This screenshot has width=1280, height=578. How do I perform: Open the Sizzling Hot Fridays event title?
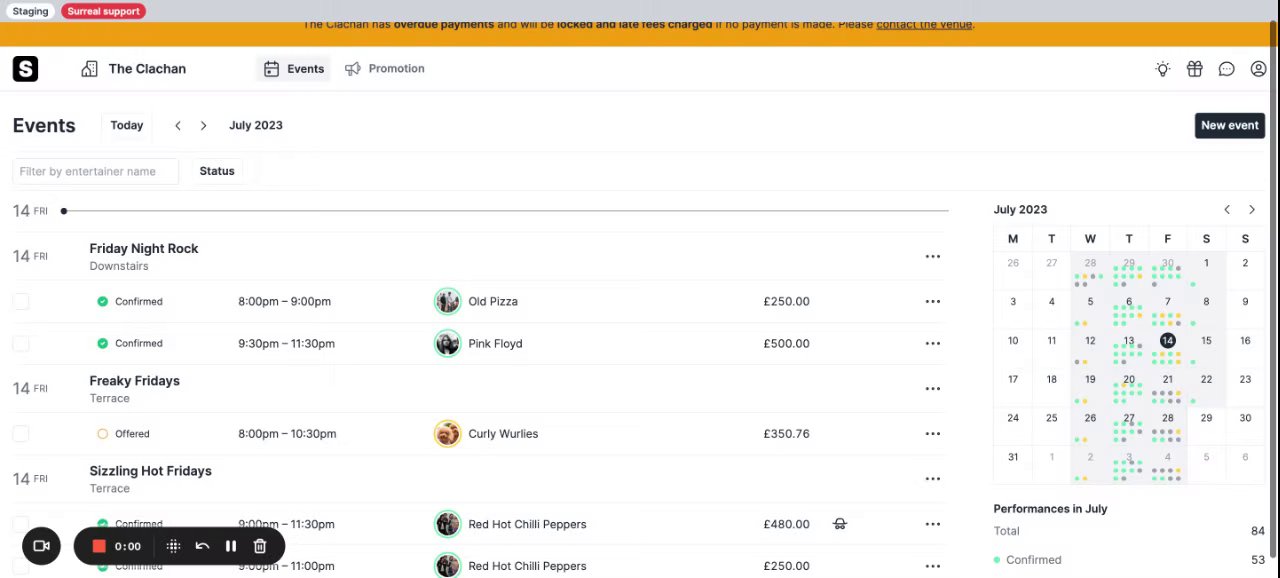(150, 471)
